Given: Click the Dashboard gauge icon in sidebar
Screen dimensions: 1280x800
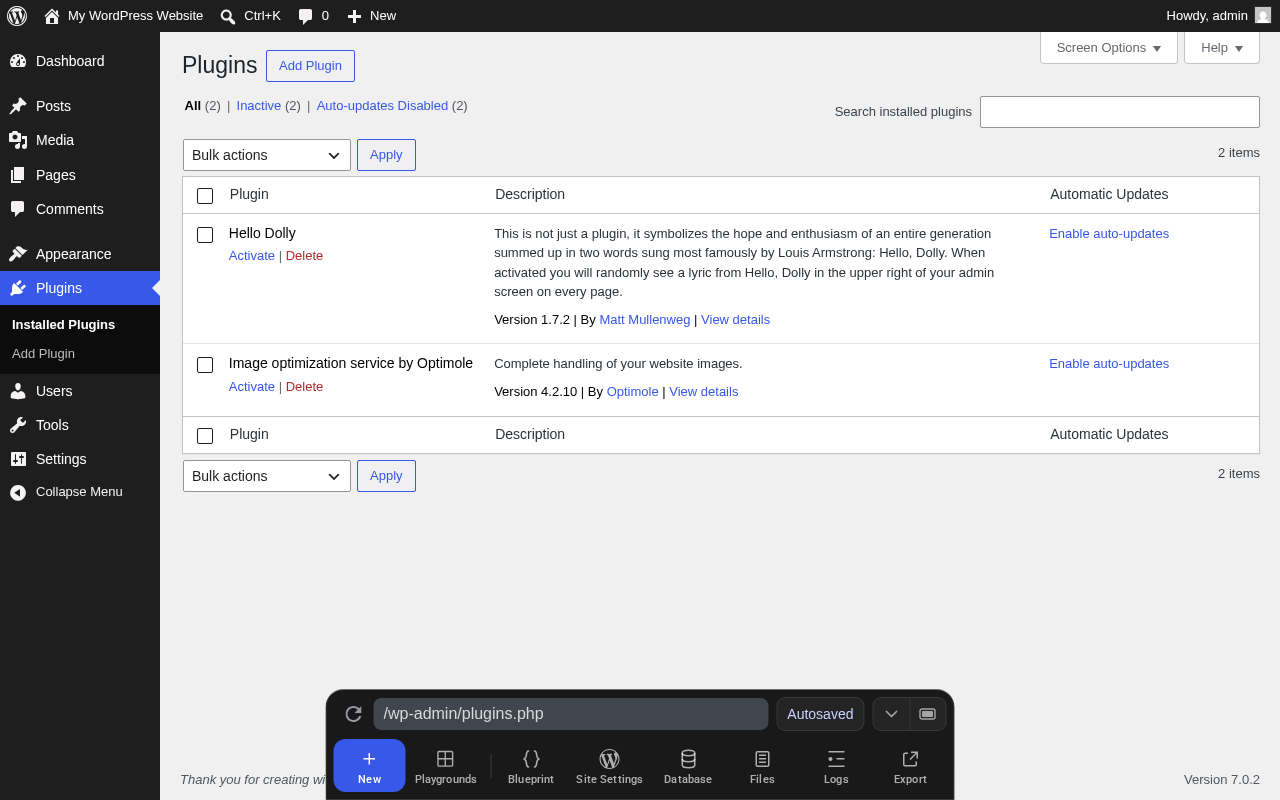Looking at the screenshot, I should [x=18, y=61].
